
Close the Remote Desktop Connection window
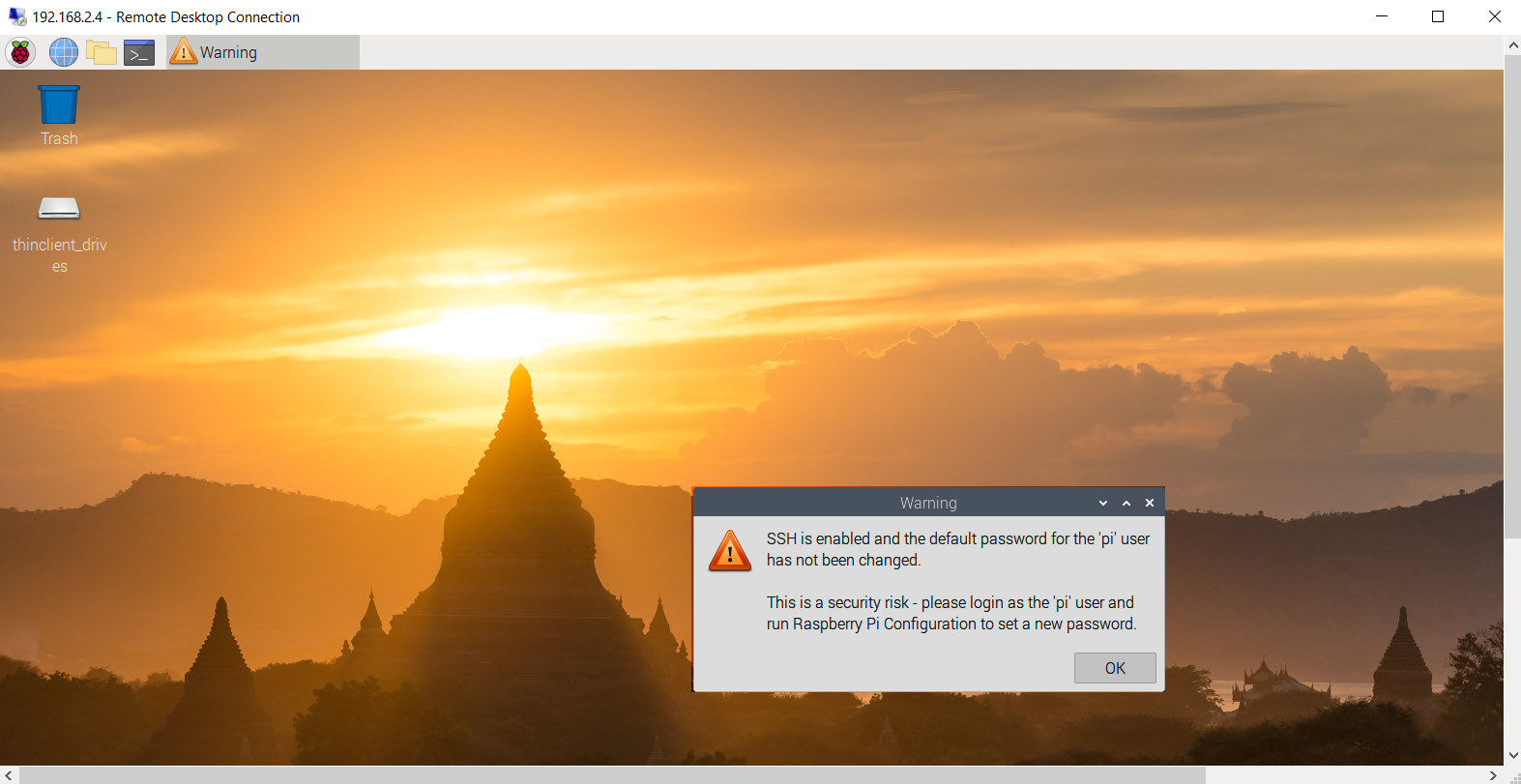(1494, 16)
